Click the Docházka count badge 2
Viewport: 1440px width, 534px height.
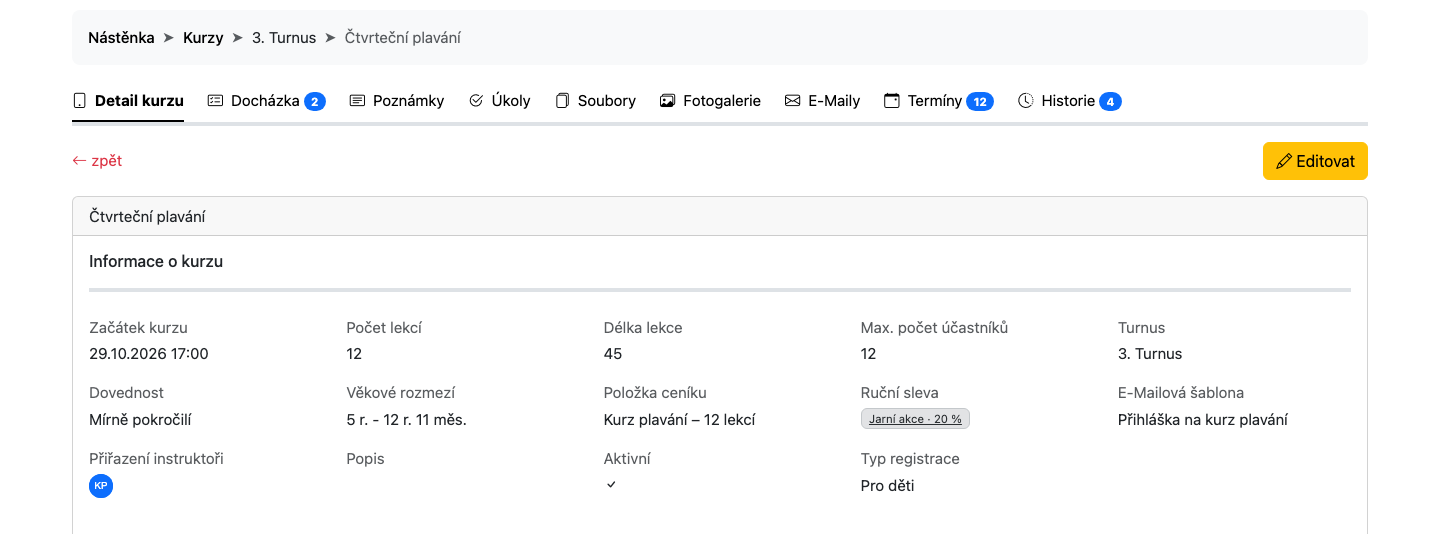tap(315, 102)
